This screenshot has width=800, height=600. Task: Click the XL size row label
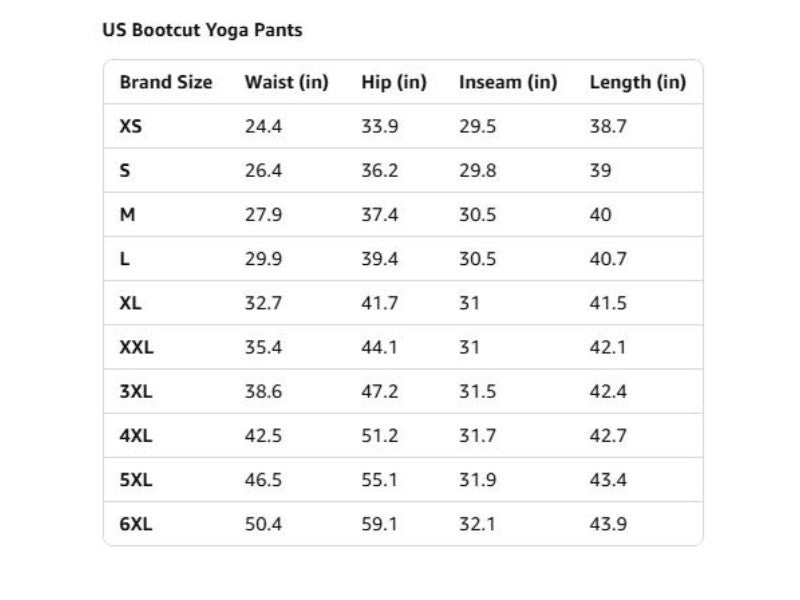click(x=130, y=303)
